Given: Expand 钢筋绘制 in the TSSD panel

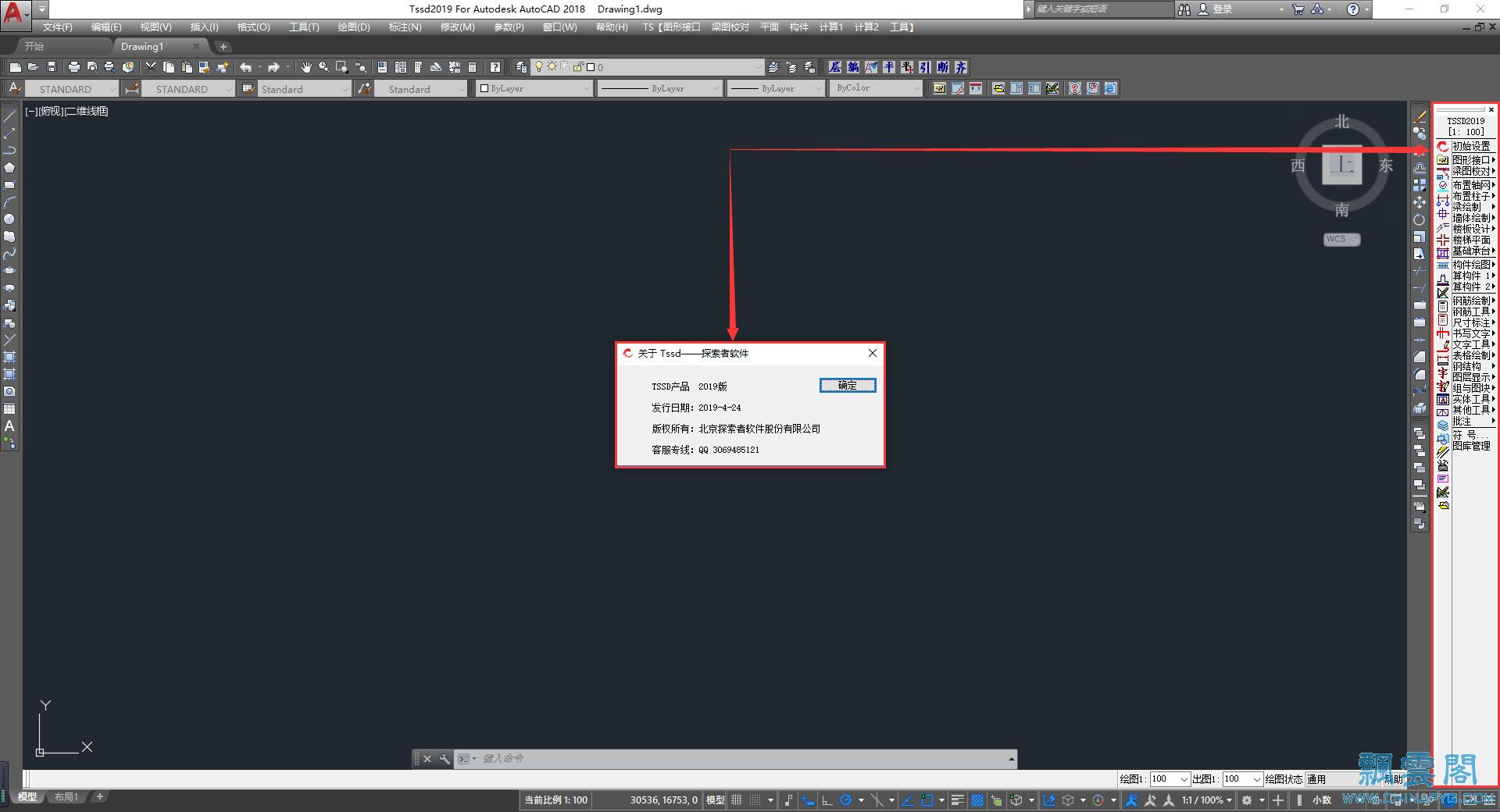Looking at the screenshot, I should 1473,301.
